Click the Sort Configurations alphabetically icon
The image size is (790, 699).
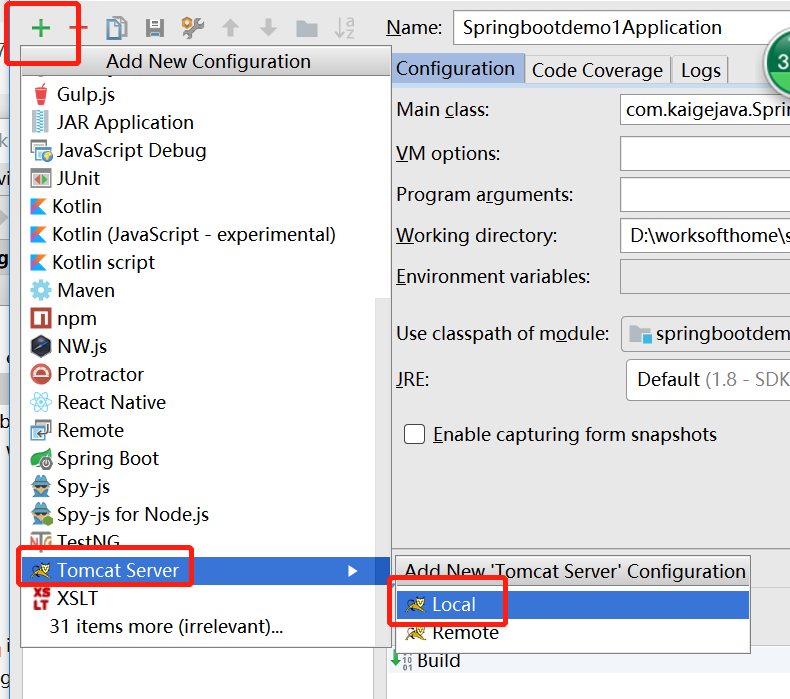coord(344,28)
